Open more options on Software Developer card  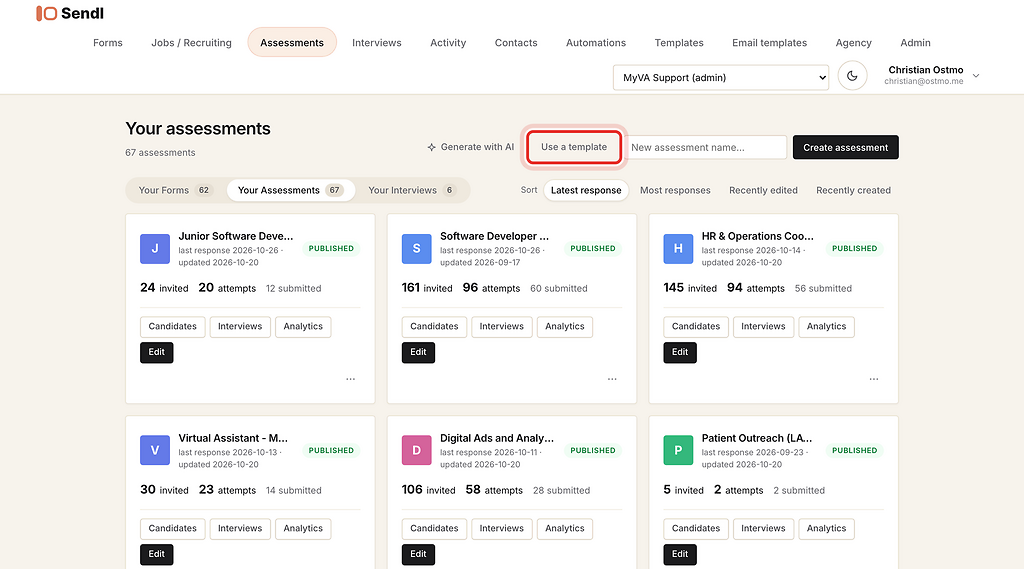point(612,379)
